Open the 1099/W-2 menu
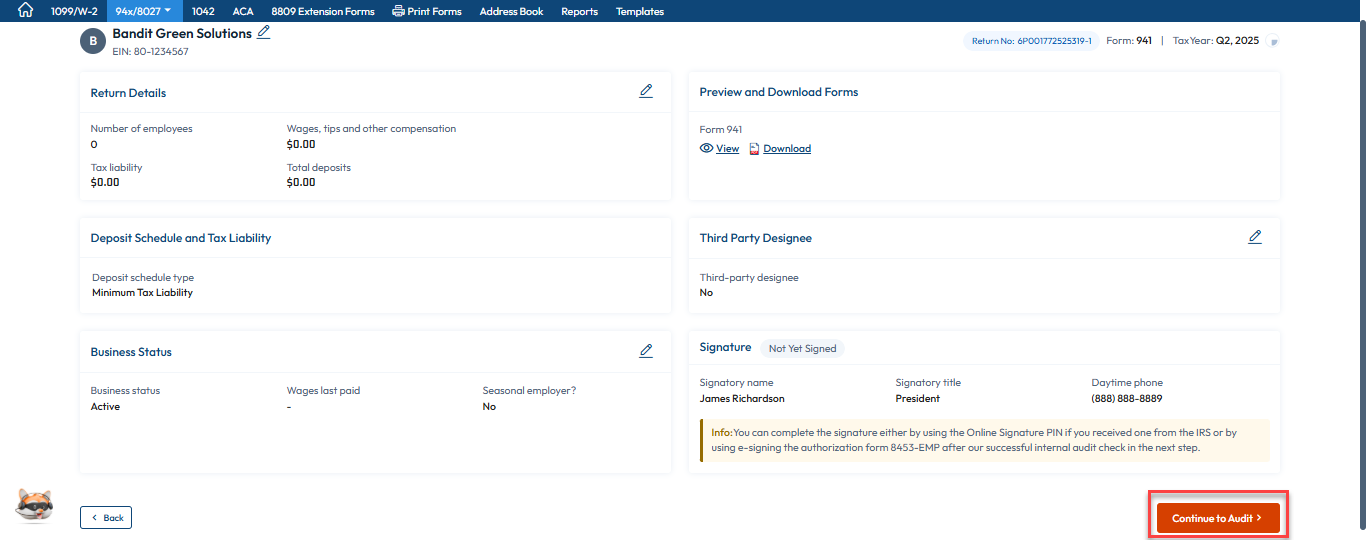The width and height of the screenshot is (1366, 540). 74,11
